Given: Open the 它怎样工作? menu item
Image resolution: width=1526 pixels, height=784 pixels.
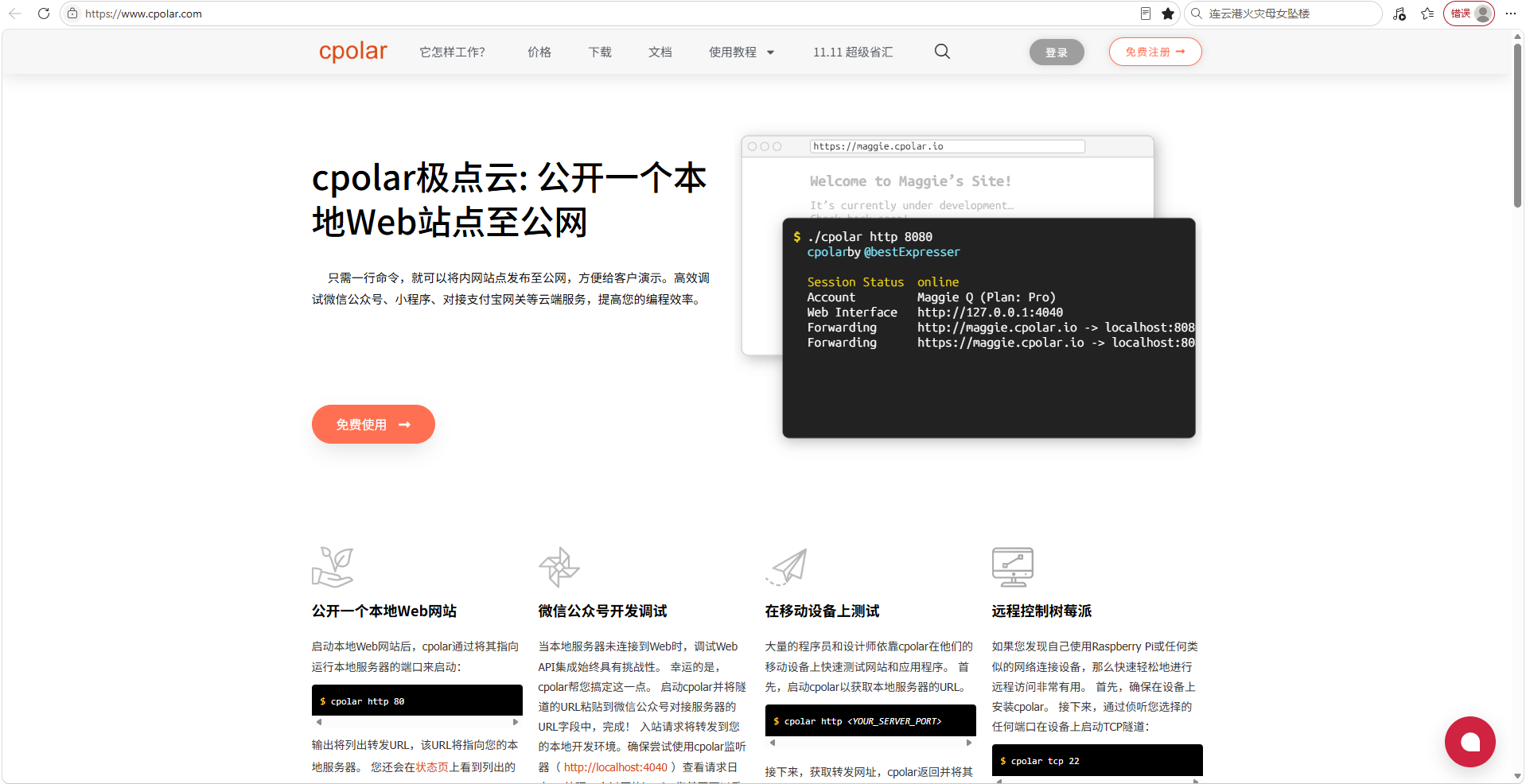Looking at the screenshot, I should tap(453, 52).
